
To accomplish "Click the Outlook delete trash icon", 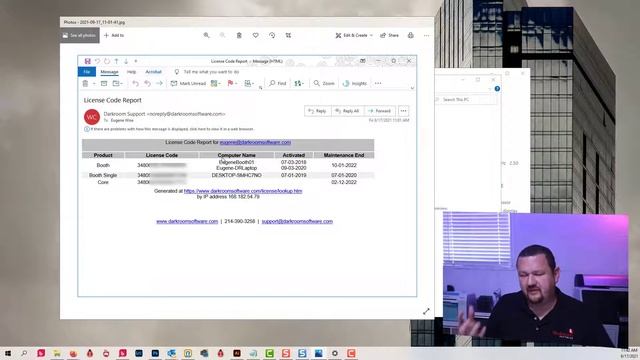I will click(85, 83).
